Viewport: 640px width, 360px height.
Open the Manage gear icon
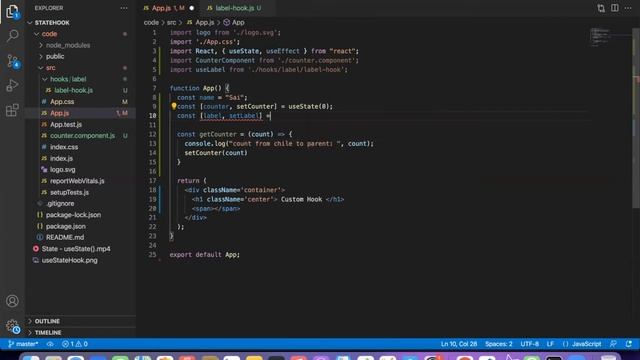[x=12, y=326]
